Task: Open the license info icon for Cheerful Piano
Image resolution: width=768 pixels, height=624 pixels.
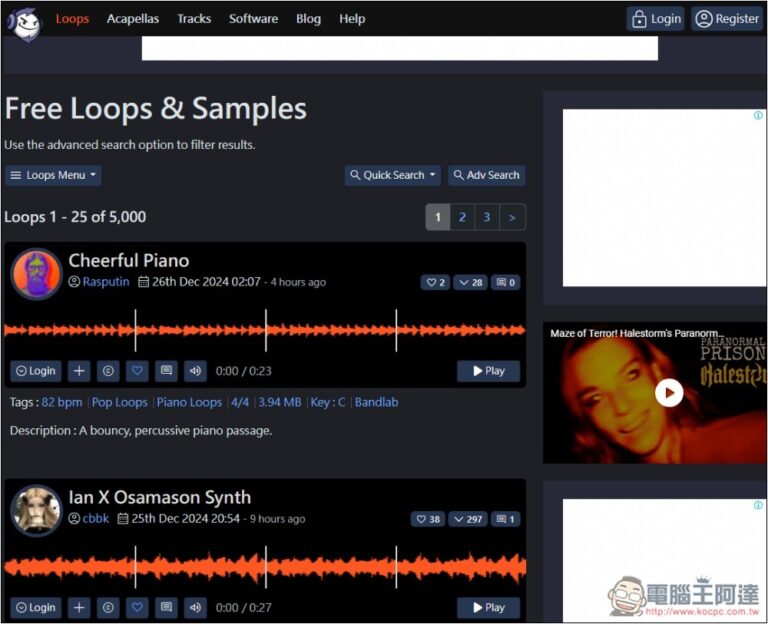Action: [x=108, y=371]
